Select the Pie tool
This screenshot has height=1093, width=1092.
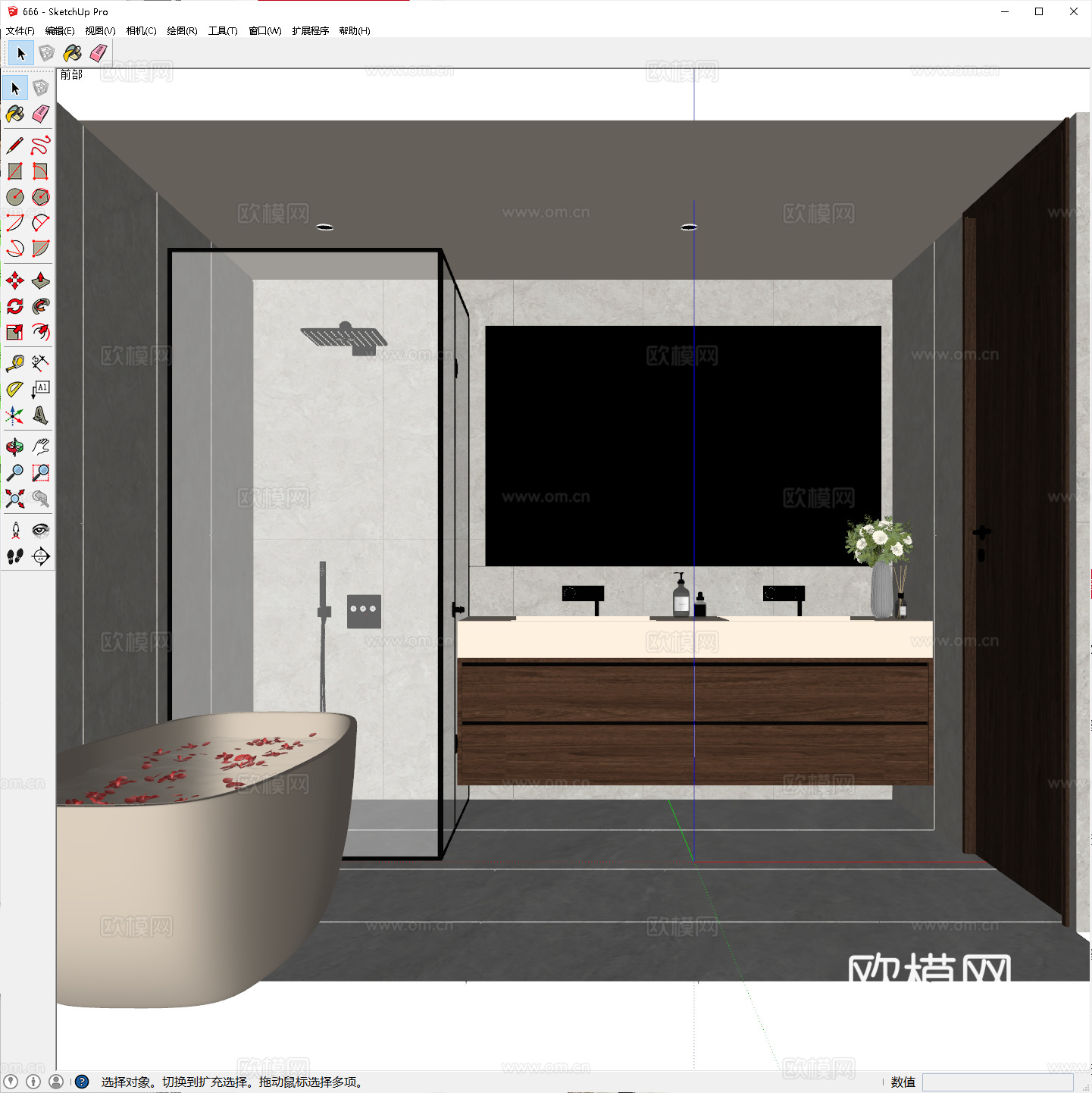tap(41, 248)
